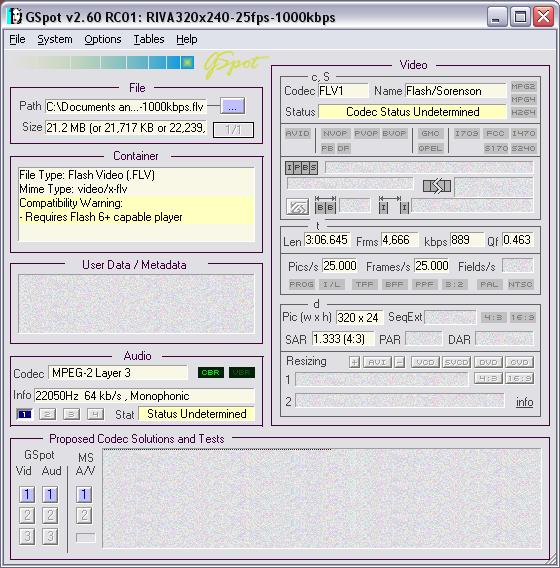Click the H264 indicator
This screenshot has width=560, height=568.
coord(523,113)
